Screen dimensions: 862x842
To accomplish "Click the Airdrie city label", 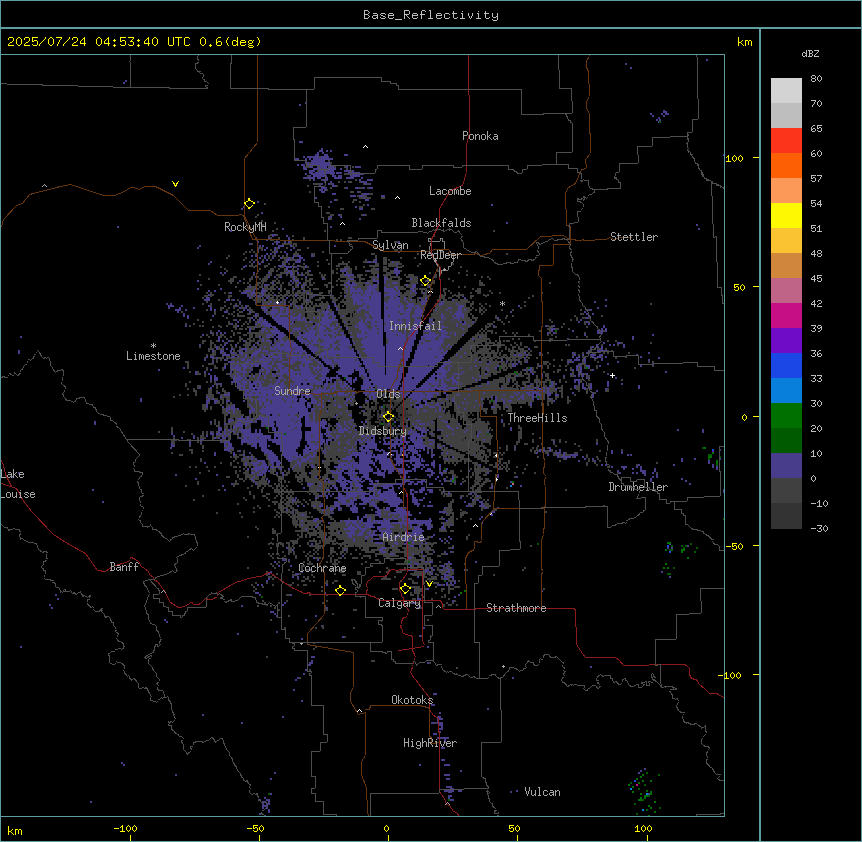I will 404,537.
